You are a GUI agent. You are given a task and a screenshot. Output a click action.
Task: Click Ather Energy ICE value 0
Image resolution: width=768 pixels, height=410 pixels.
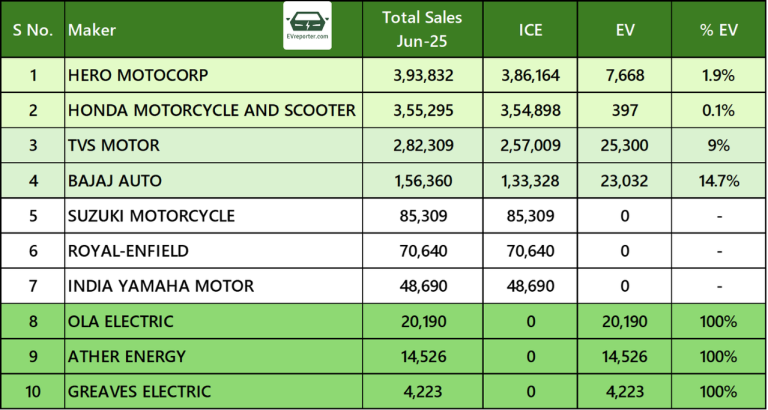531,357
